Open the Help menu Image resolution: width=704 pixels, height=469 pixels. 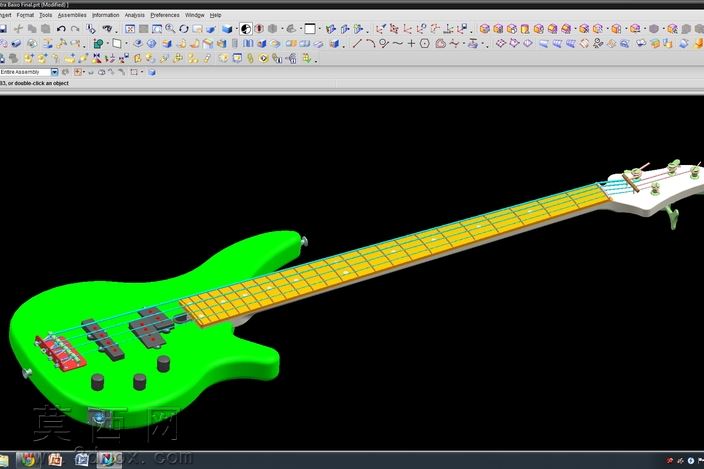pyautogui.click(x=216, y=15)
